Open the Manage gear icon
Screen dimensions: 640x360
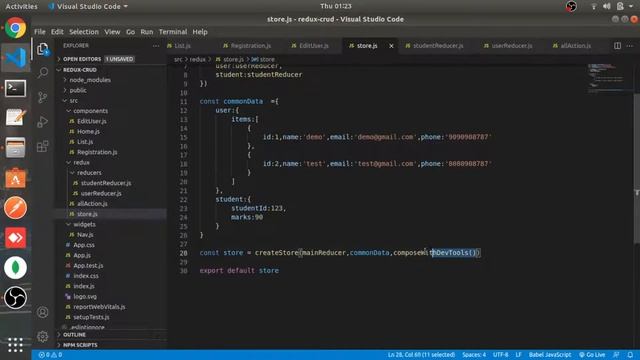click(x=42, y=337)
